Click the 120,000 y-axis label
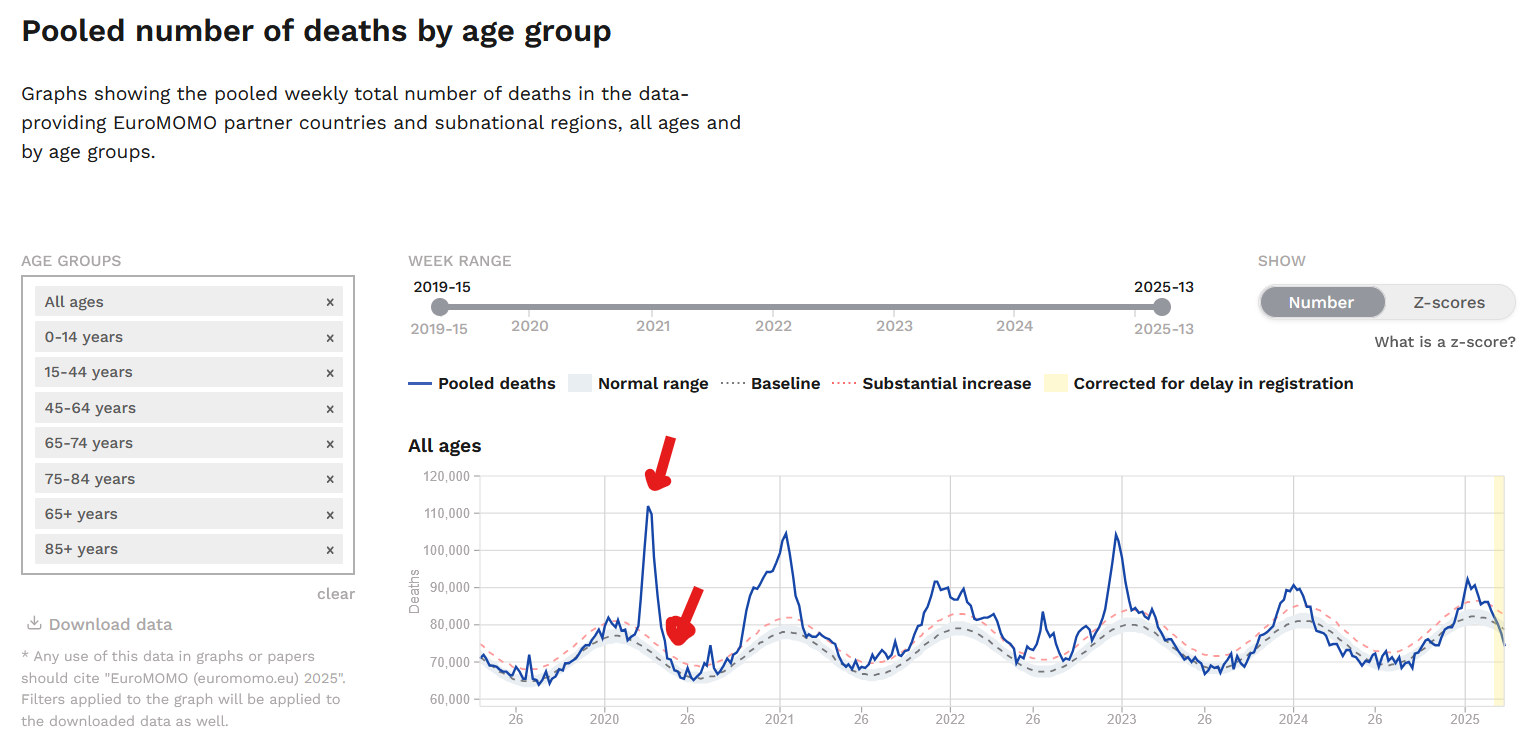 click(x=445, y=476)
